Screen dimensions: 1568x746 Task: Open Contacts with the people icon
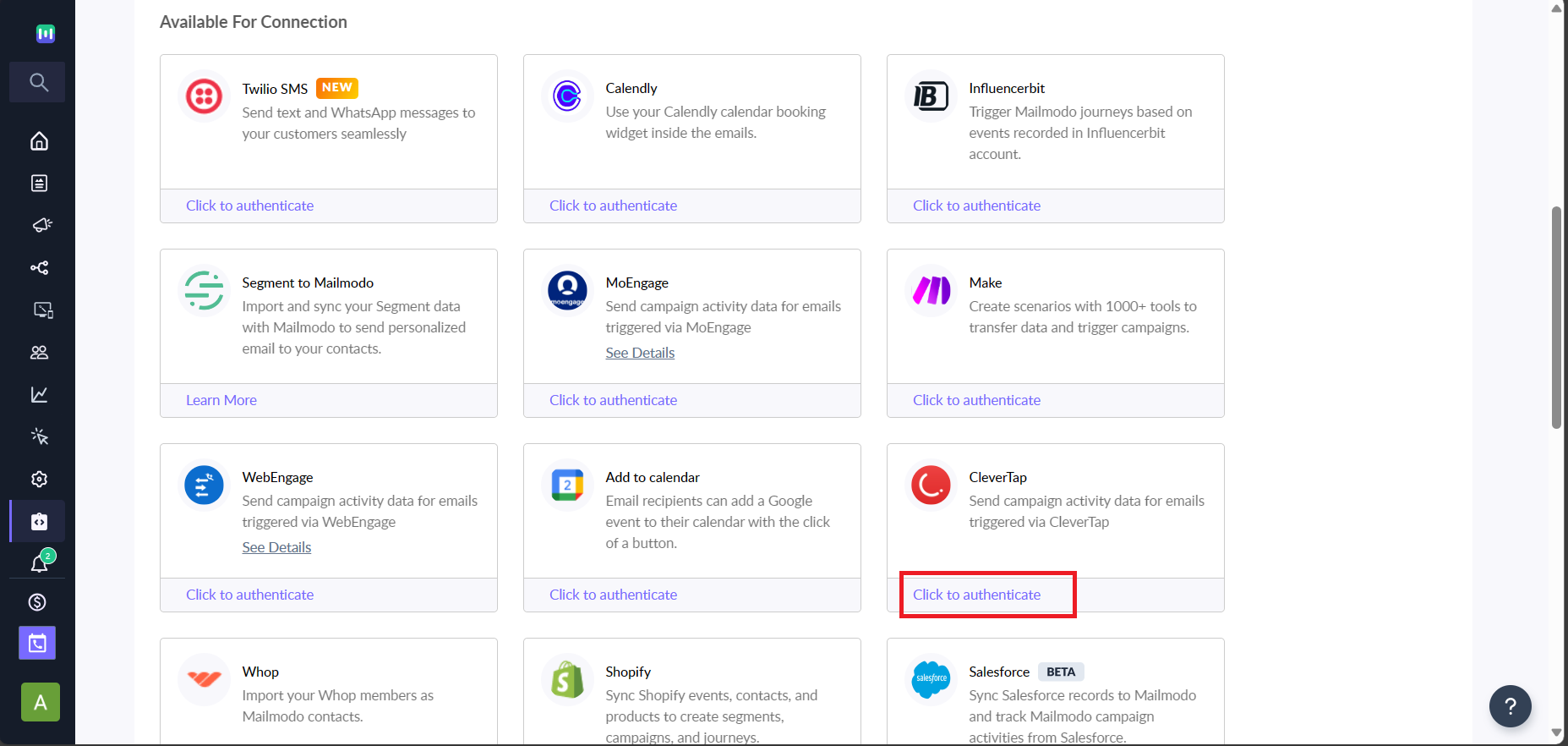(x=39, y=353)
